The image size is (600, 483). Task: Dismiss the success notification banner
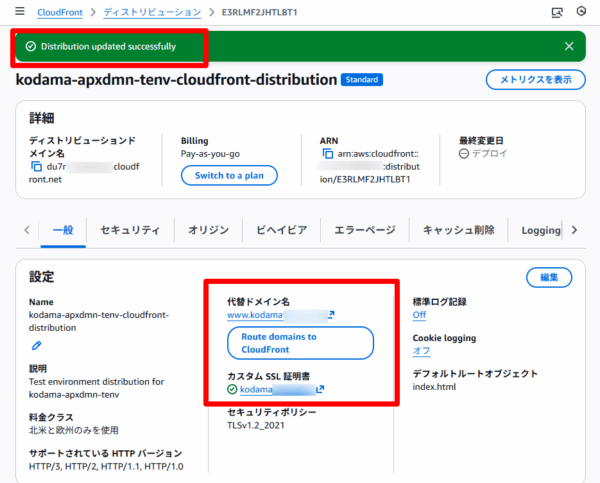pyautogui.click(x=569, y=46)
